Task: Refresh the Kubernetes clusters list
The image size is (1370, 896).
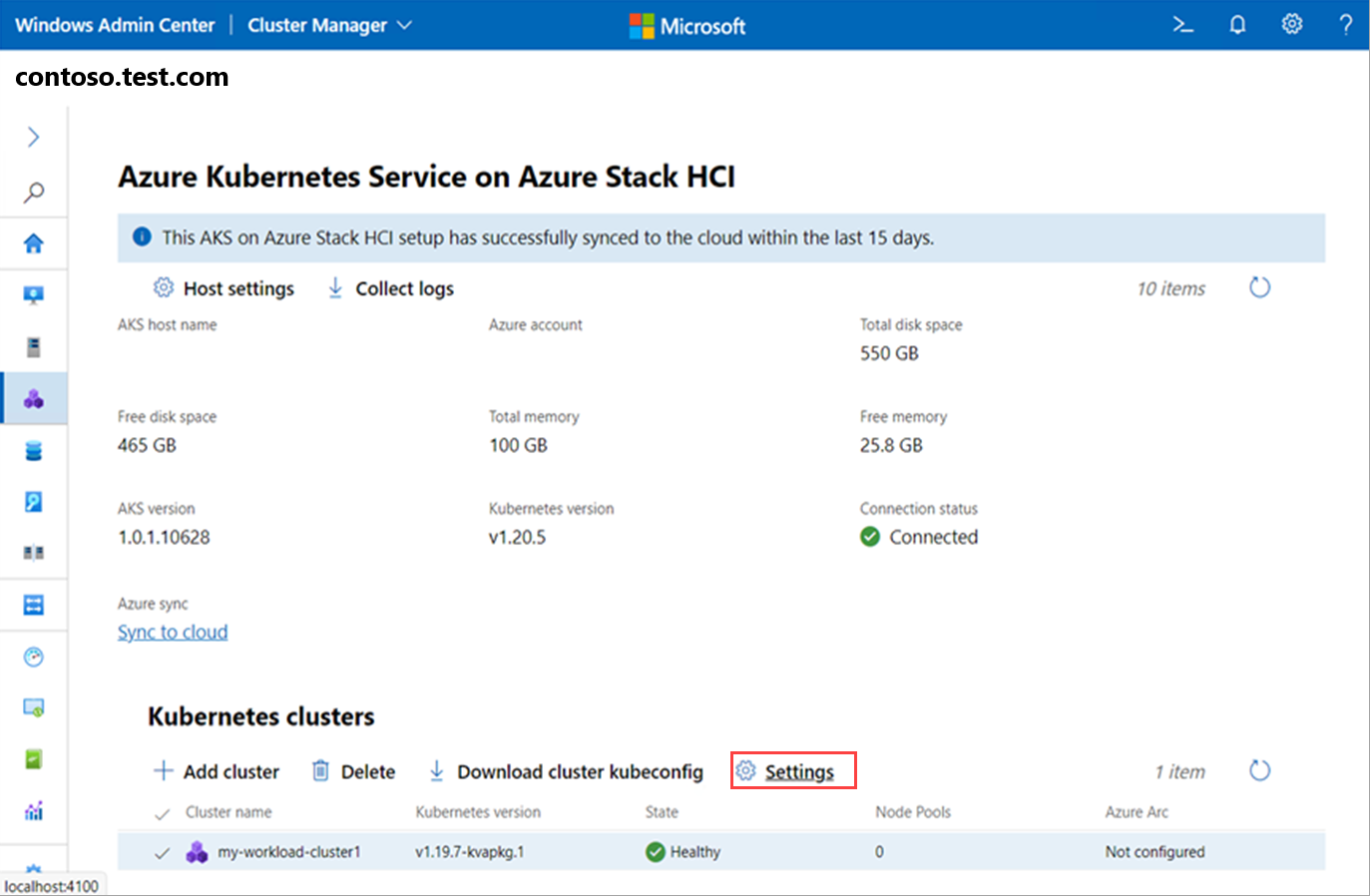Action: (x=1260, y=770)
